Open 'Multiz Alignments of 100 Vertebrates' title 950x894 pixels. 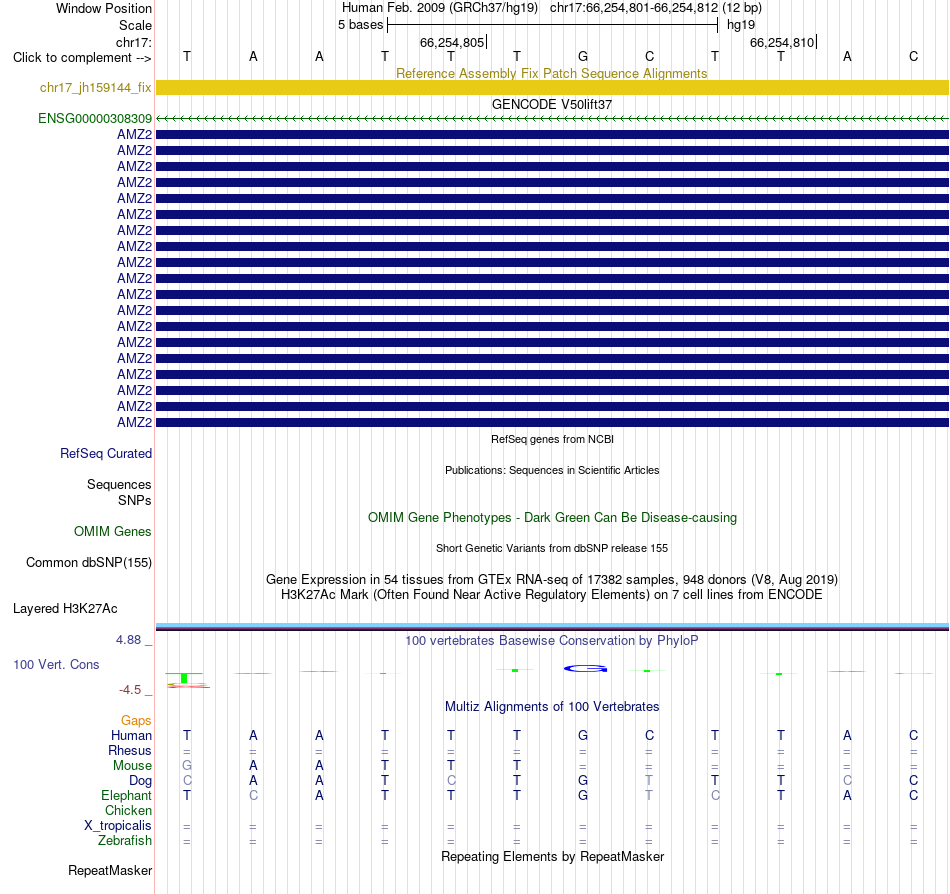pyautogui.click(x=552, y=706)
